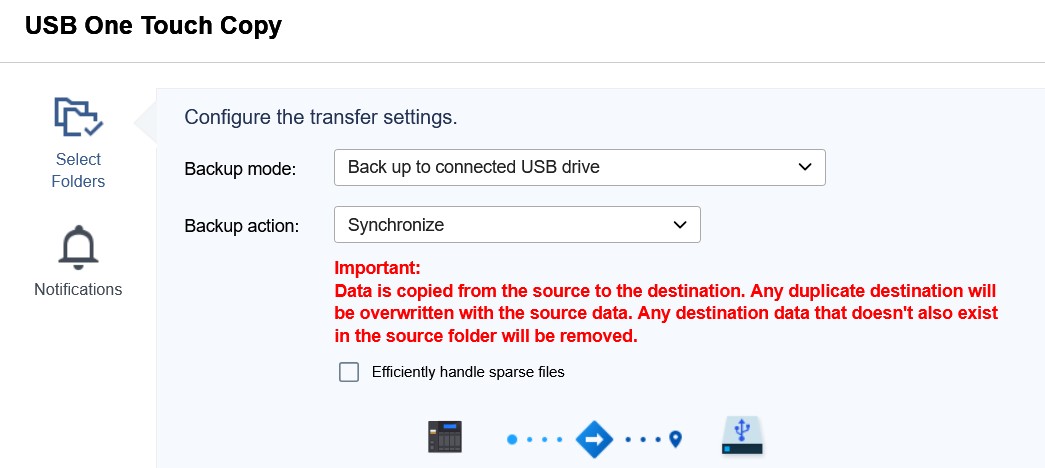Click the Notifications bell icon
Image resolution: width=1045 pixels, height=468 pixels.
78,247
